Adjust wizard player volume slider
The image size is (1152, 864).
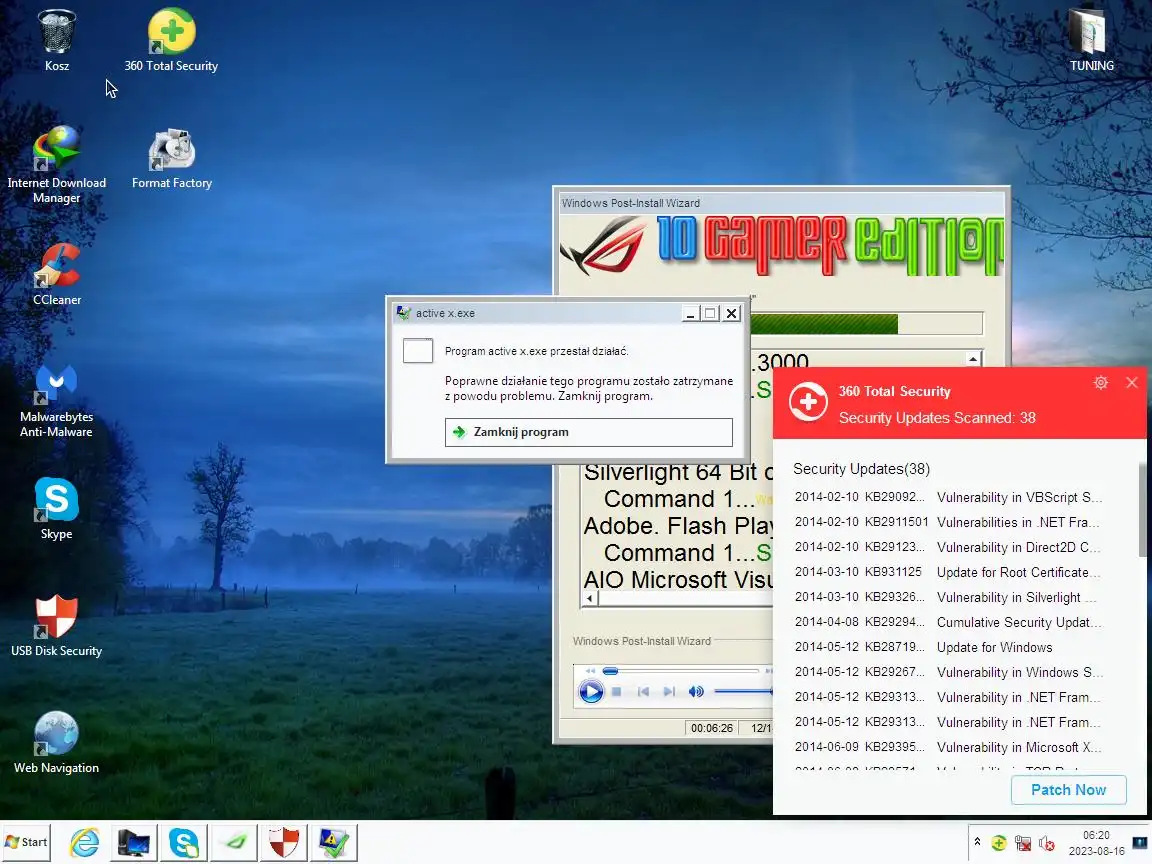coord(744,691)
